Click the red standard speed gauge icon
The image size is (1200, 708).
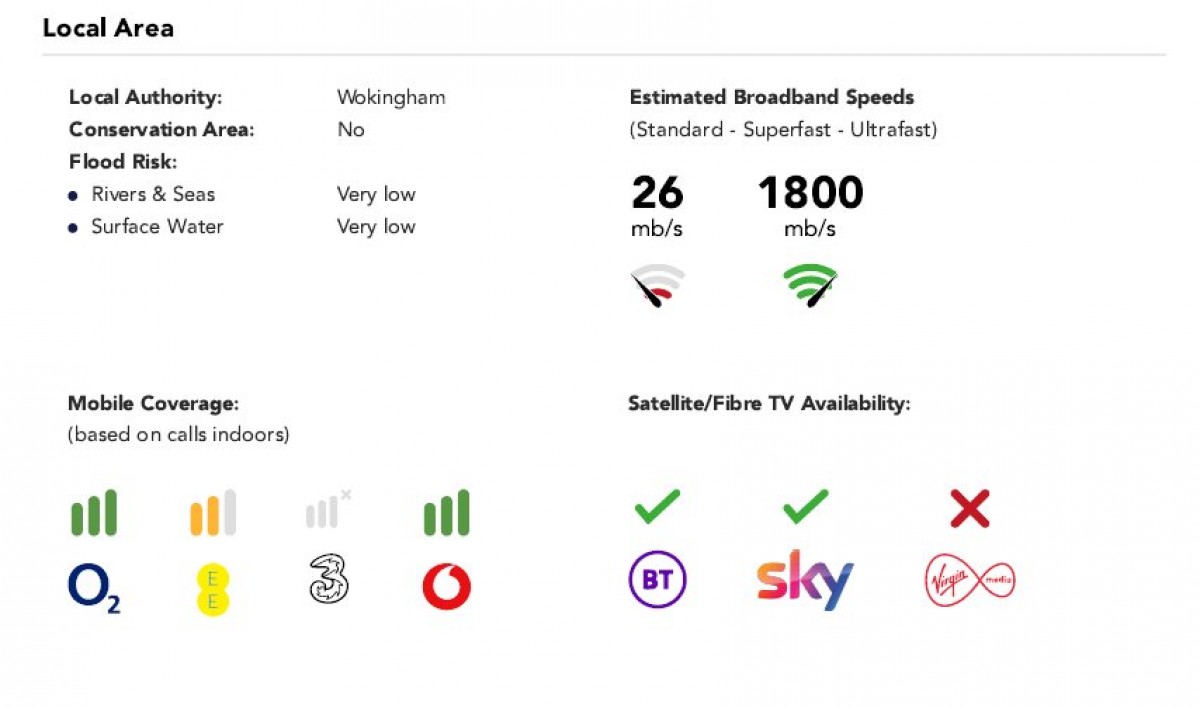[x=657, y=285]
